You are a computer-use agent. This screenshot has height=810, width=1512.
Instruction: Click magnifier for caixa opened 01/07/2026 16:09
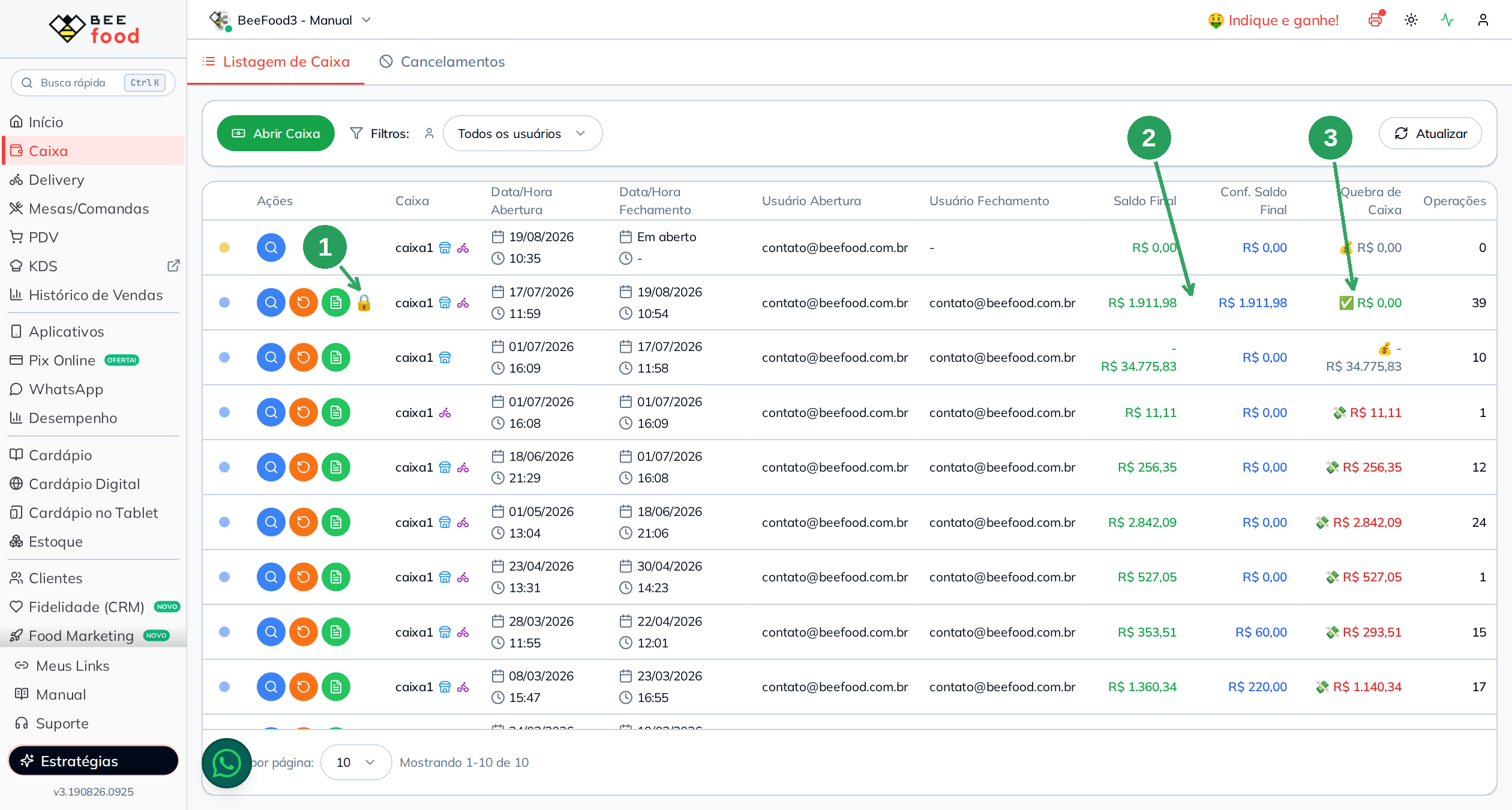click(271, 358)
